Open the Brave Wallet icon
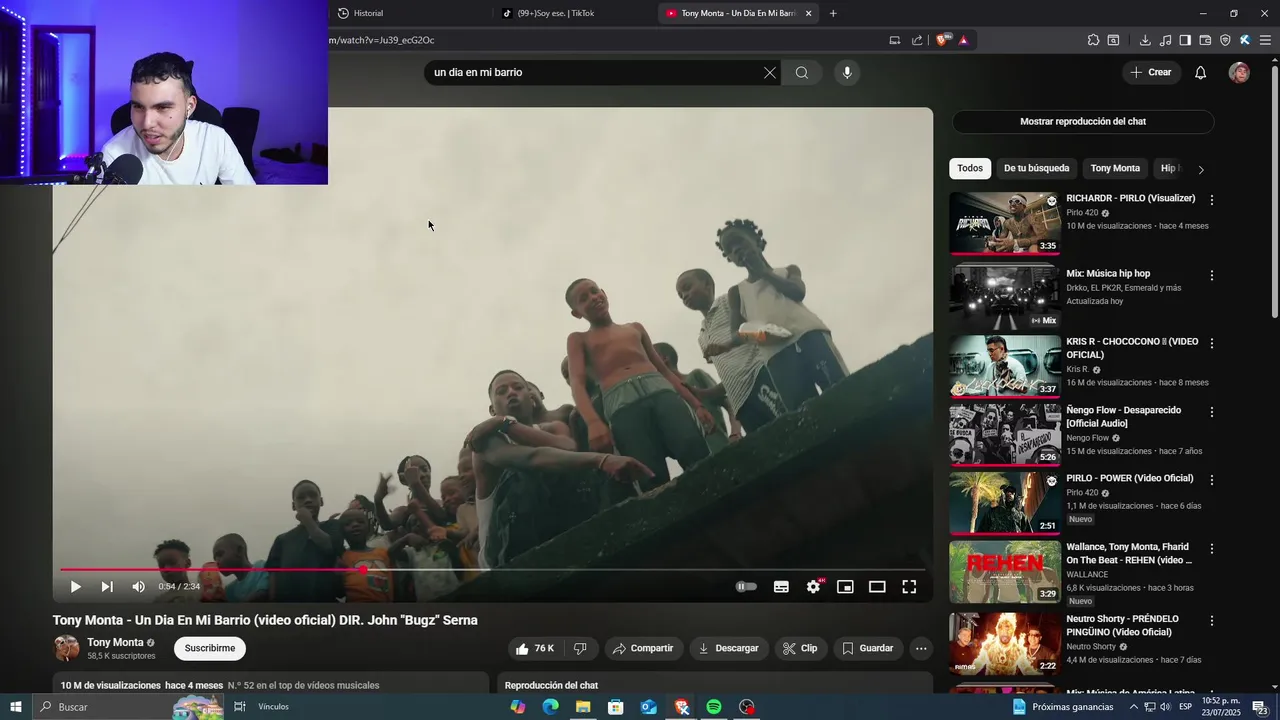The height and width of the screenshot is (720, 1280). point(1205,40)
